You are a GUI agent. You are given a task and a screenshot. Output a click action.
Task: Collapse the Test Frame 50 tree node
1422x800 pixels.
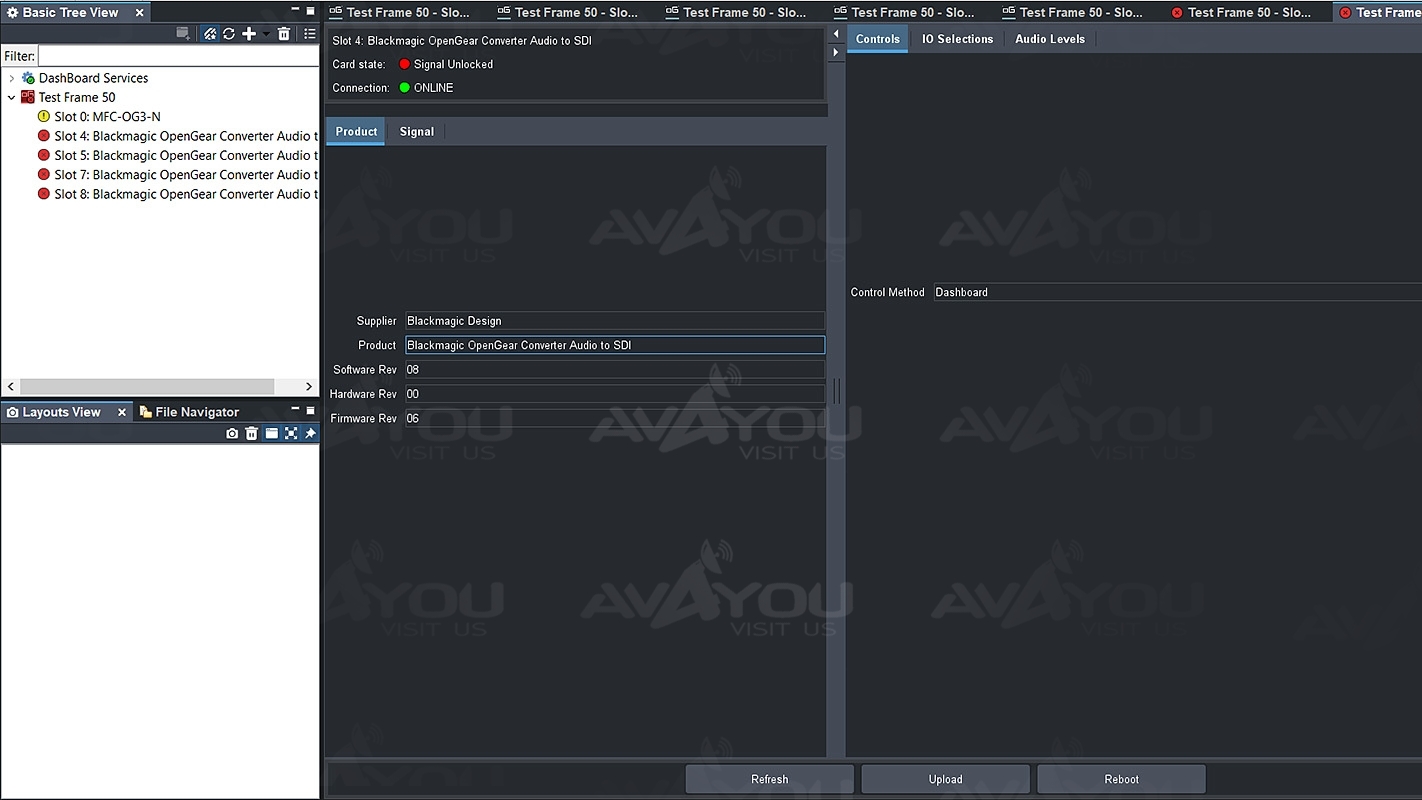pyautogui.click(x=11, y=98)
